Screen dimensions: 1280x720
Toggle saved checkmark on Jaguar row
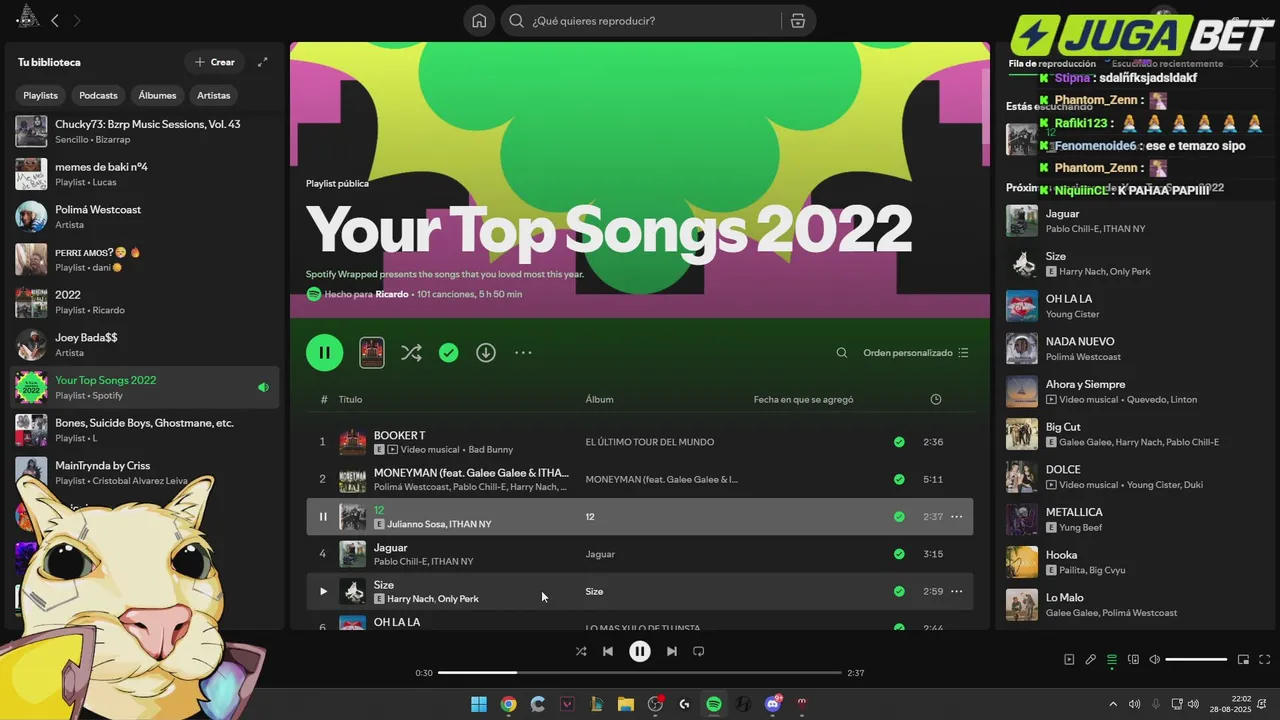click(899, 554)
